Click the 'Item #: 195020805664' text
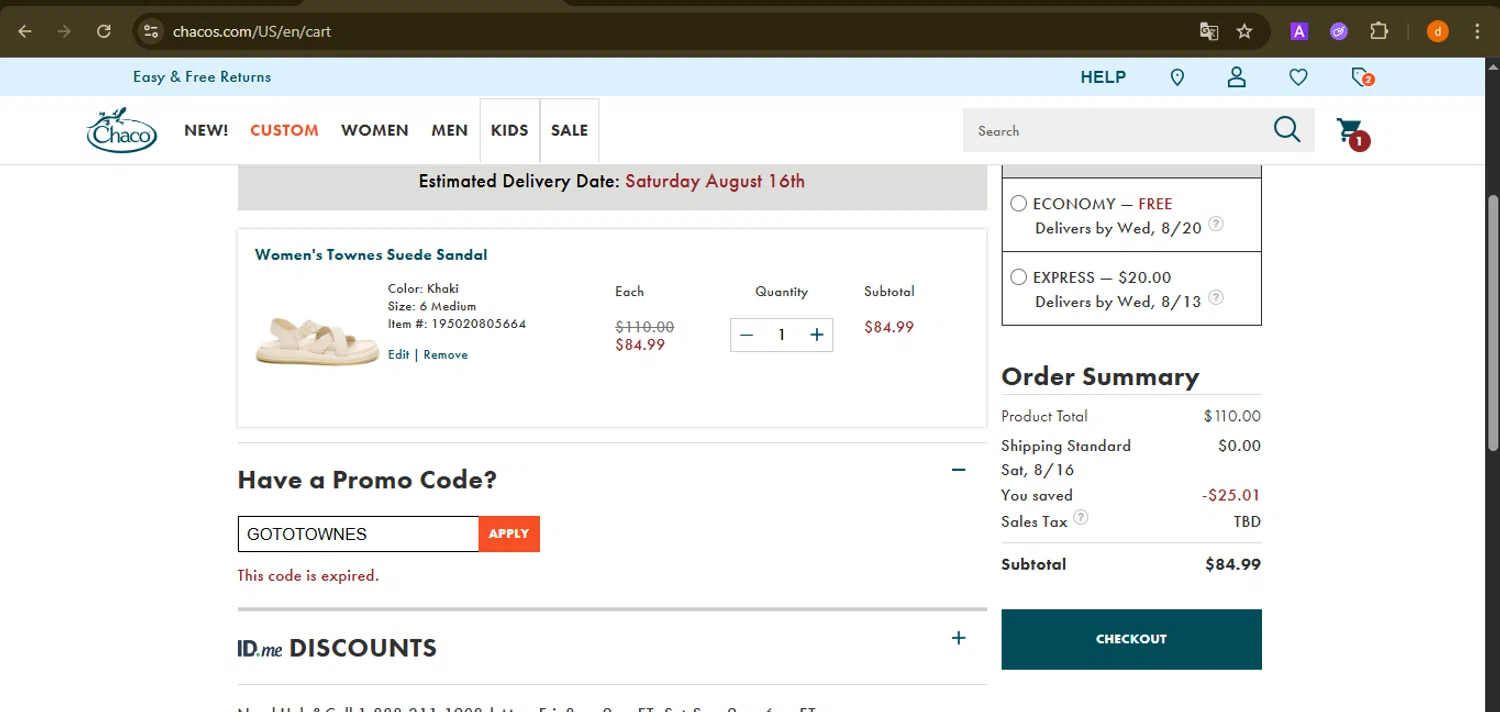 coord(457,324)
